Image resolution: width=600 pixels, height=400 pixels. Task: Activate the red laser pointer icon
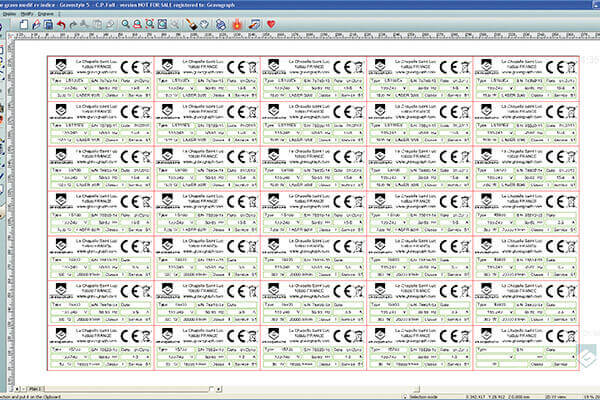click(237, 24)
